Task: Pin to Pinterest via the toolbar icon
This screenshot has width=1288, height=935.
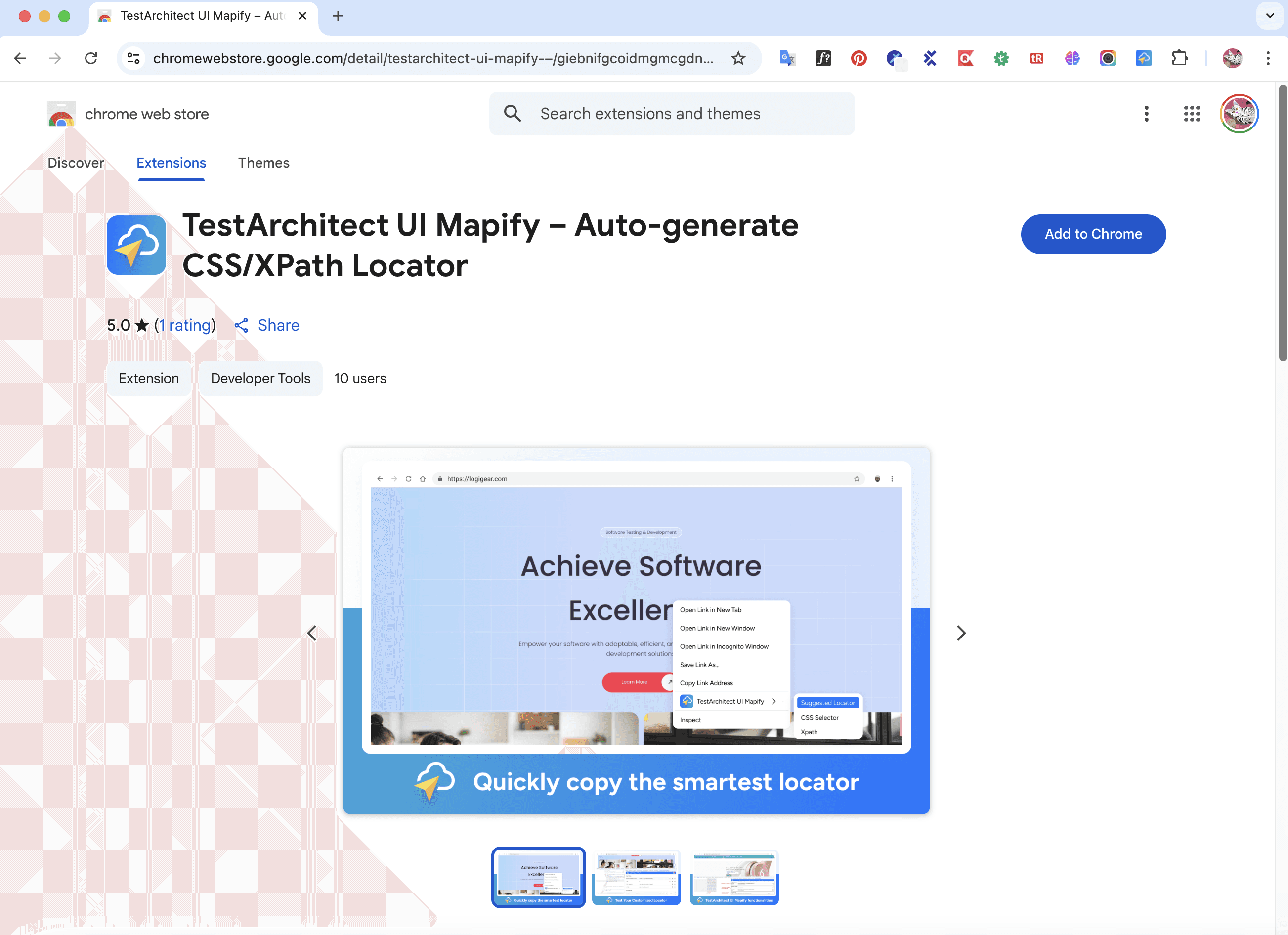Action: click(859, 58)
